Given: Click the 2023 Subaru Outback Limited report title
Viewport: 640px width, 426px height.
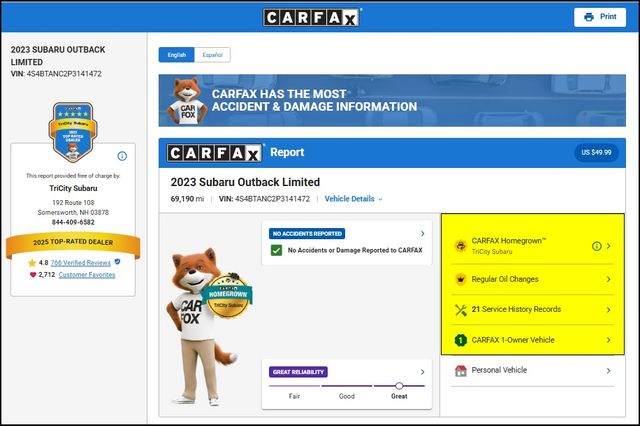Looking at the screenshot, I should pyautogui.click(x=245, y=182).
